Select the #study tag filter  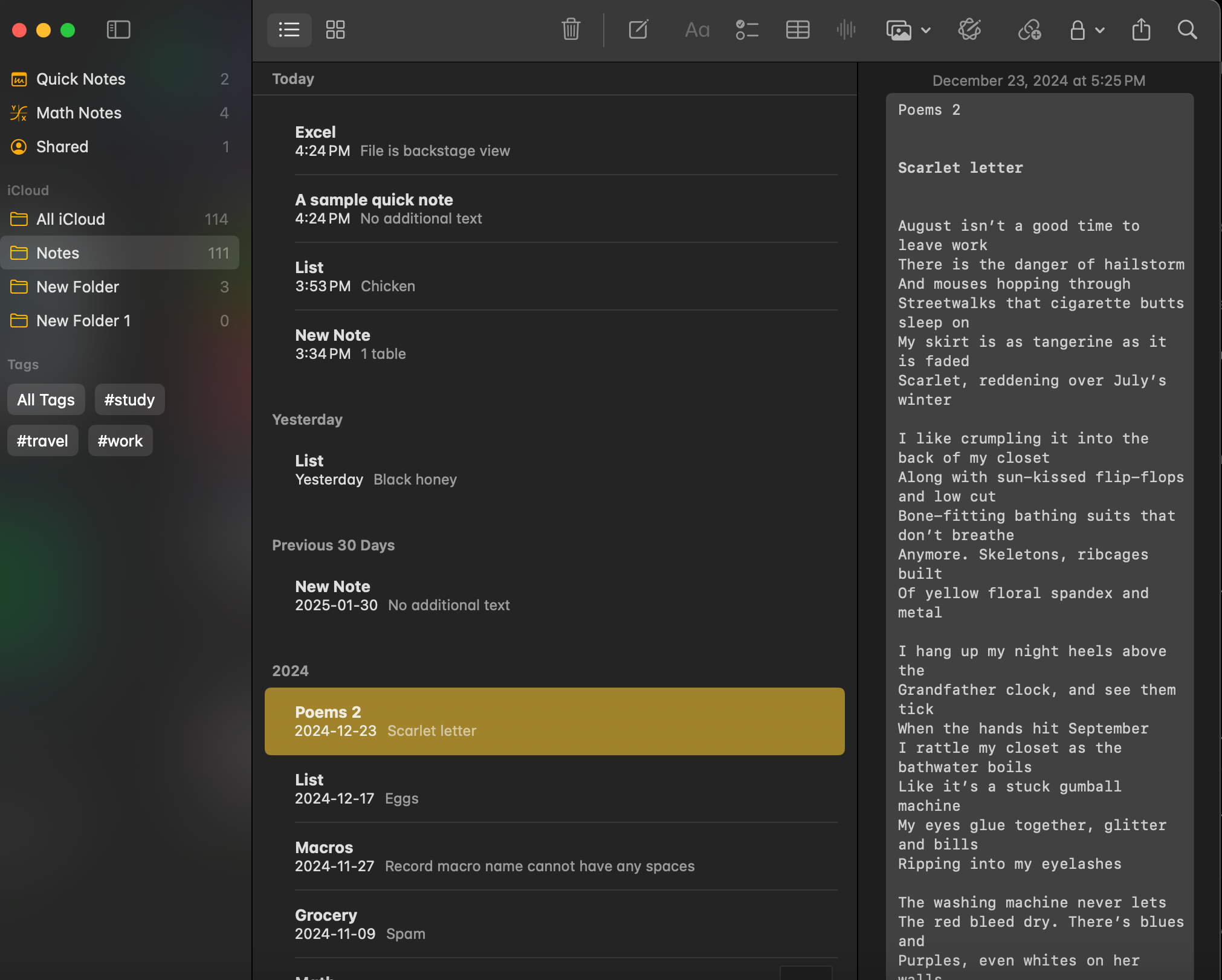pos(129,399)
